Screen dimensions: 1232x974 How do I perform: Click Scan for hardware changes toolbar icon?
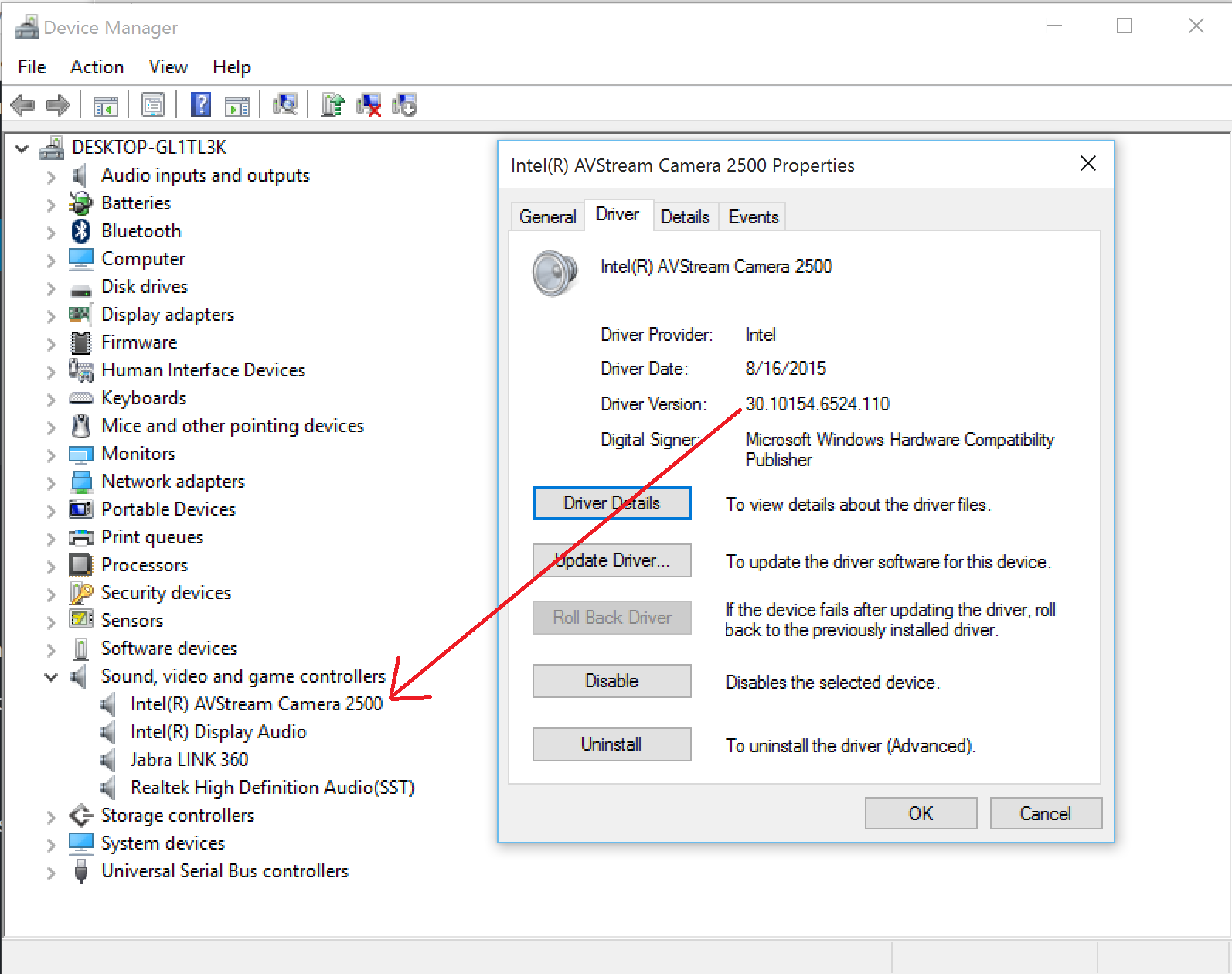click(x=285, y=104)
